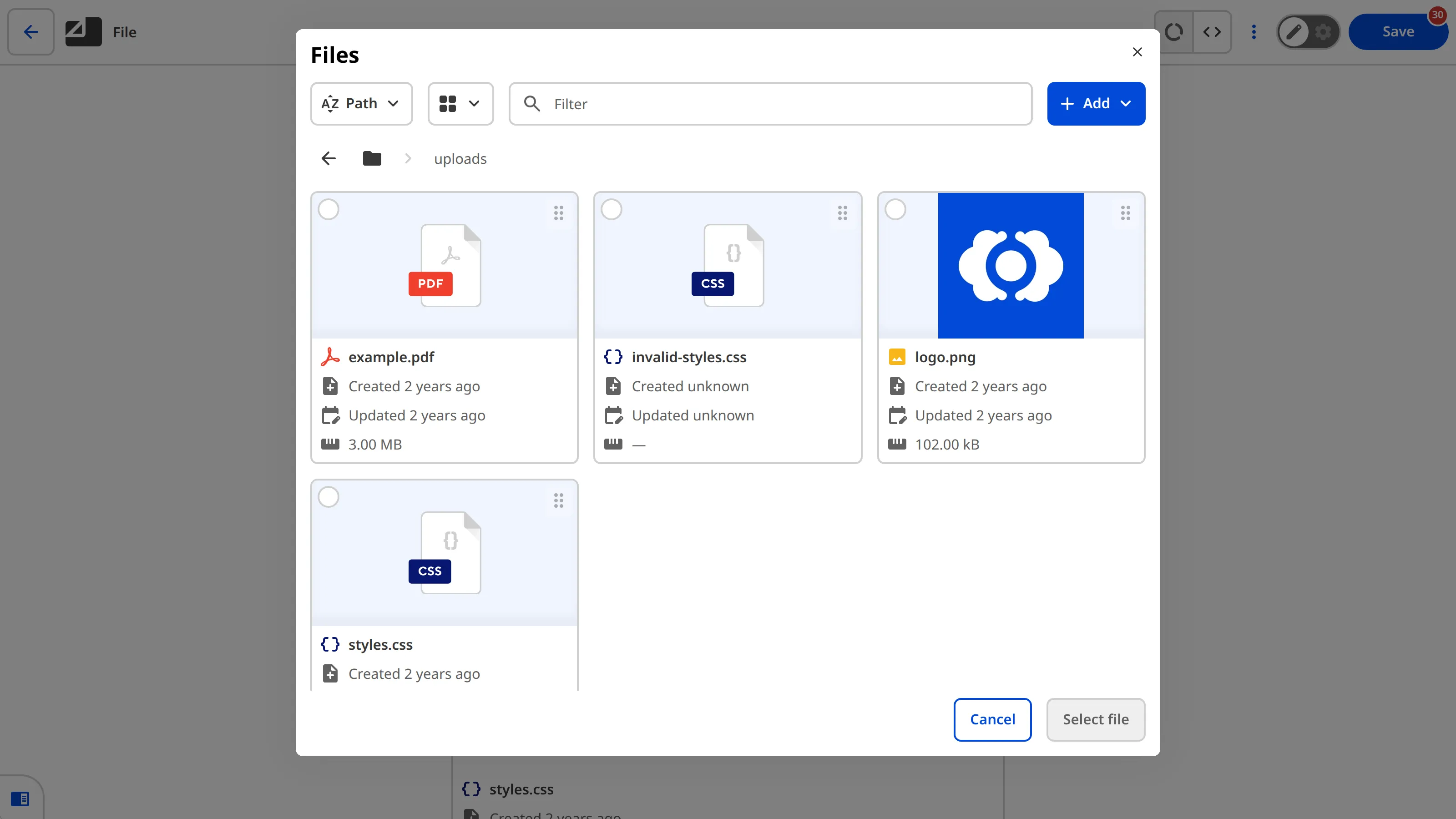
Task: Click styles.css in the background editor
Action: (521, 789)
